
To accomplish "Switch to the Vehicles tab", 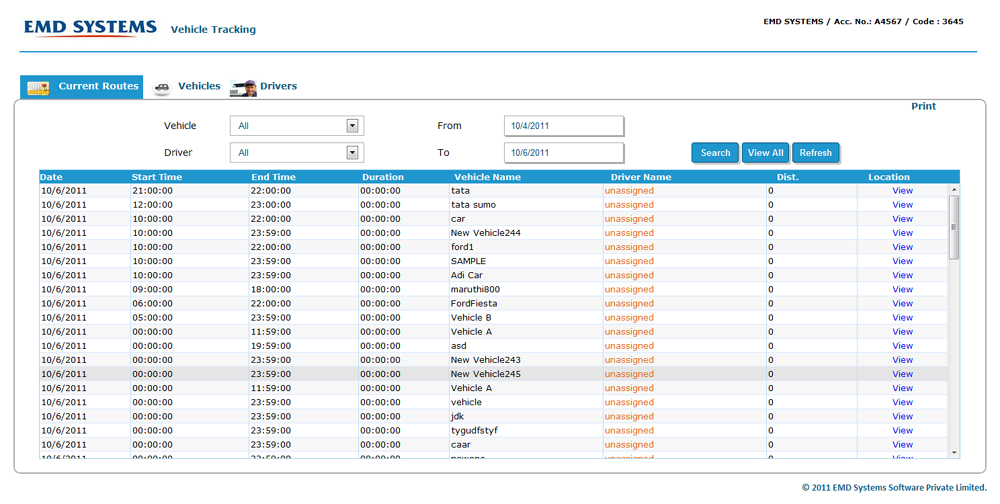I will (x=199, y=87).
